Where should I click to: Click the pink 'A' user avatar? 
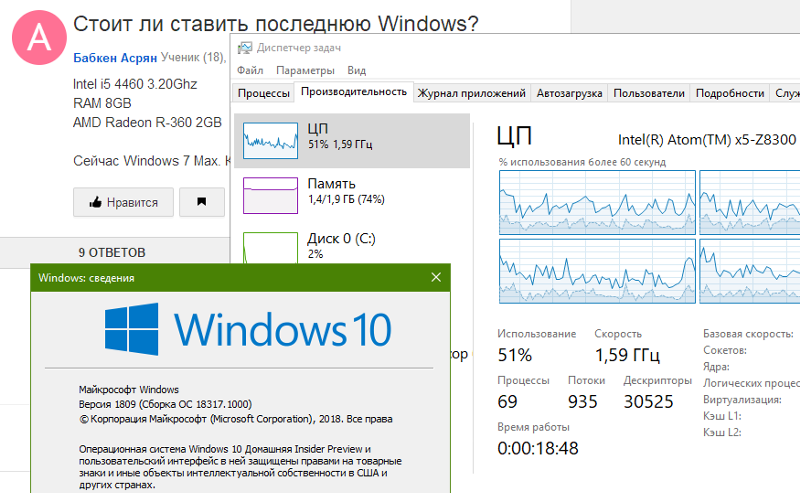pos(39,39)
